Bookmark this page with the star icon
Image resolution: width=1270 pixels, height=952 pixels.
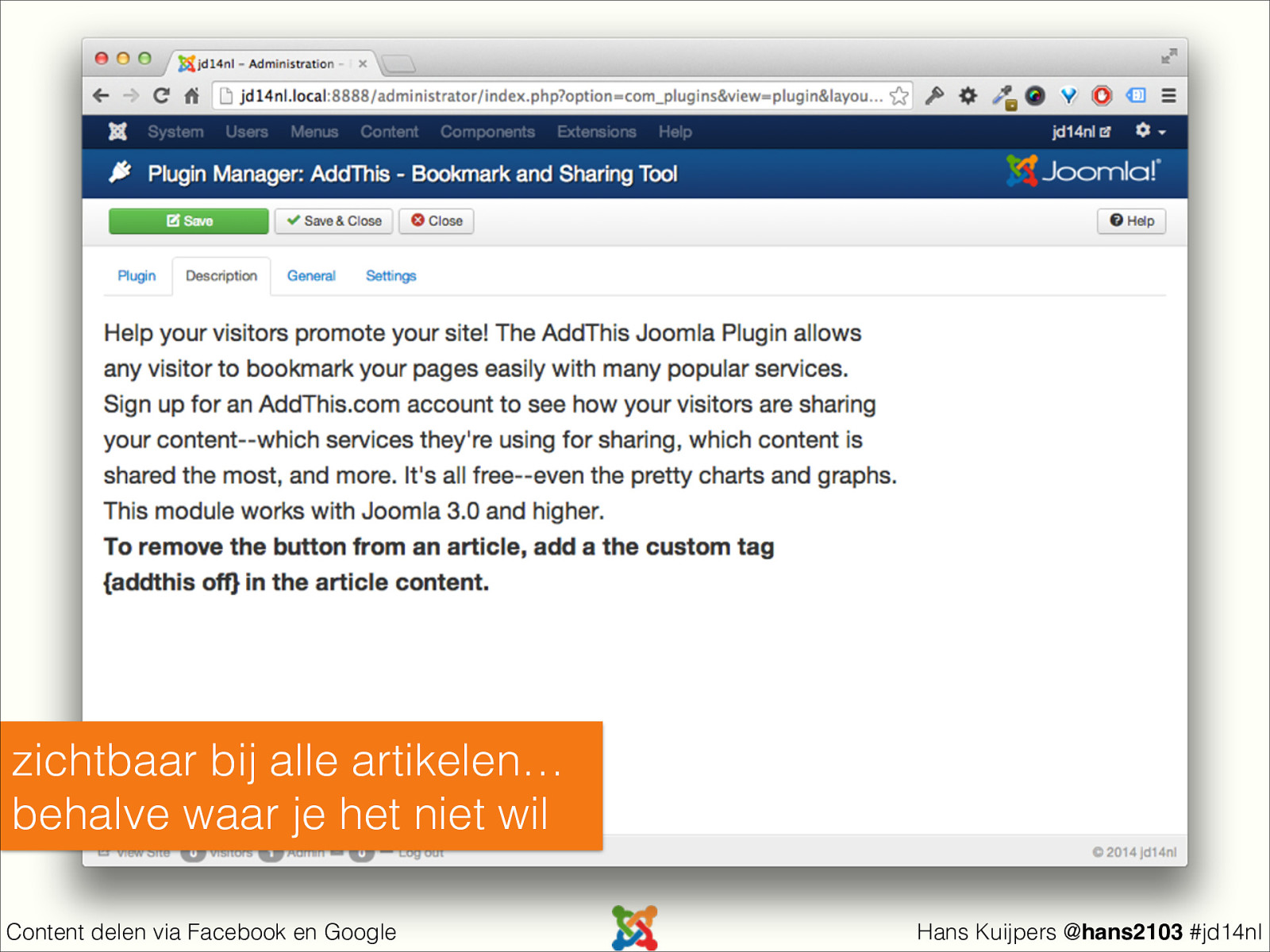pyautogui.click(x=899, y=96)
